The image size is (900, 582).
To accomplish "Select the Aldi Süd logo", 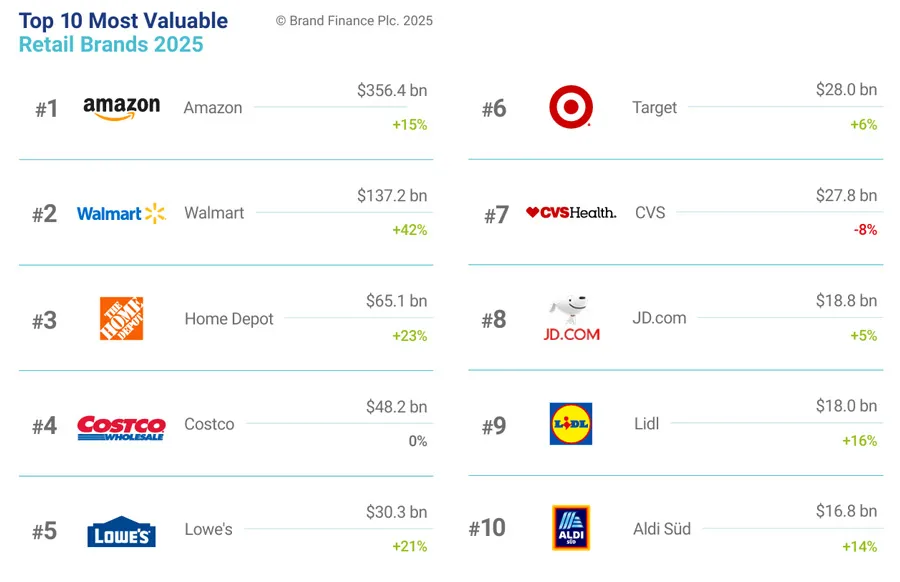I will tap(571, 528).
